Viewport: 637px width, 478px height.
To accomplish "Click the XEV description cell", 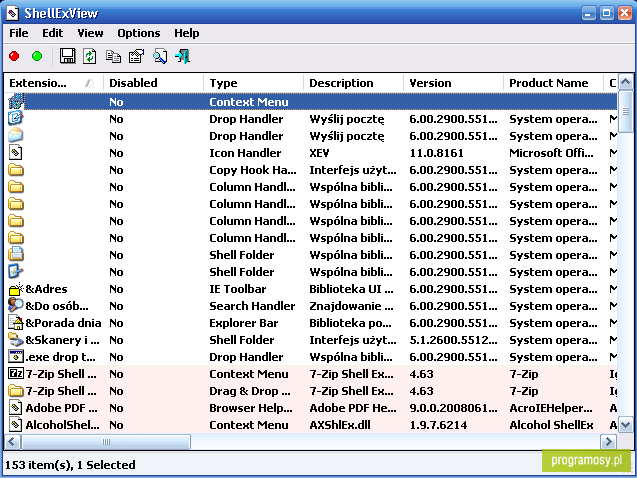I will click(319, 153).
